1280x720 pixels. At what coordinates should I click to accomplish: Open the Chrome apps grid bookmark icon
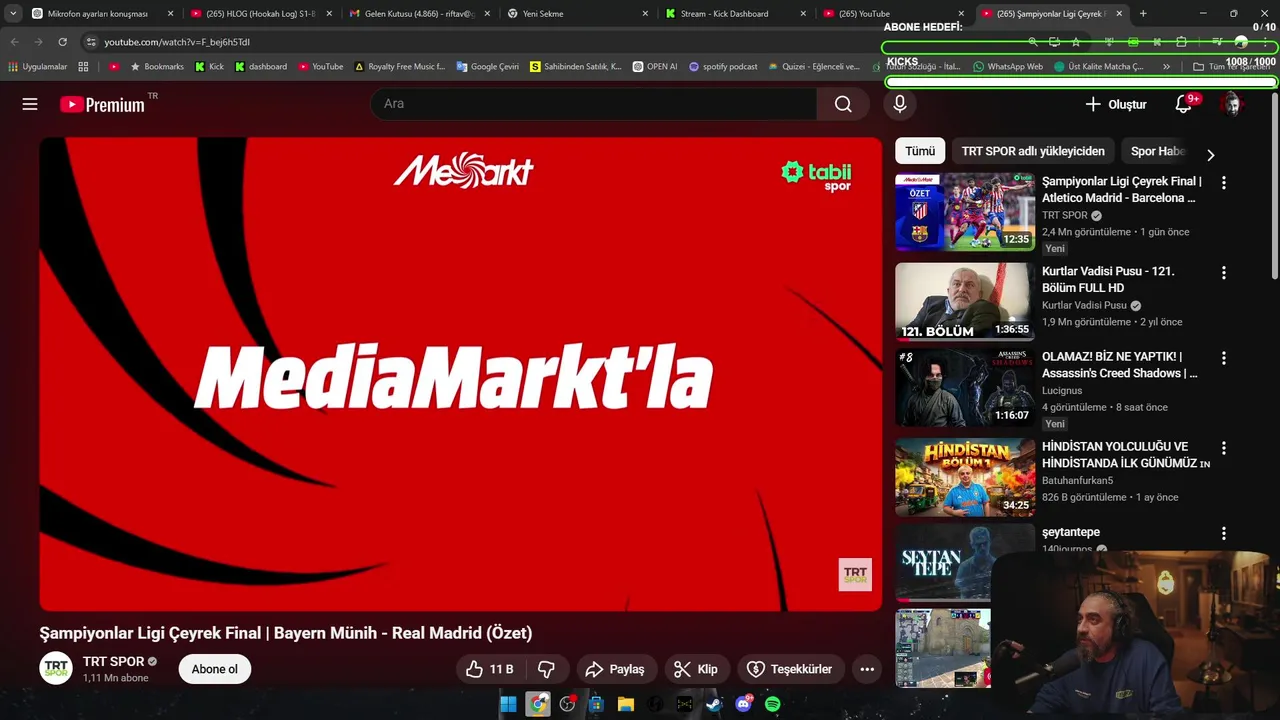pos(83,67)
